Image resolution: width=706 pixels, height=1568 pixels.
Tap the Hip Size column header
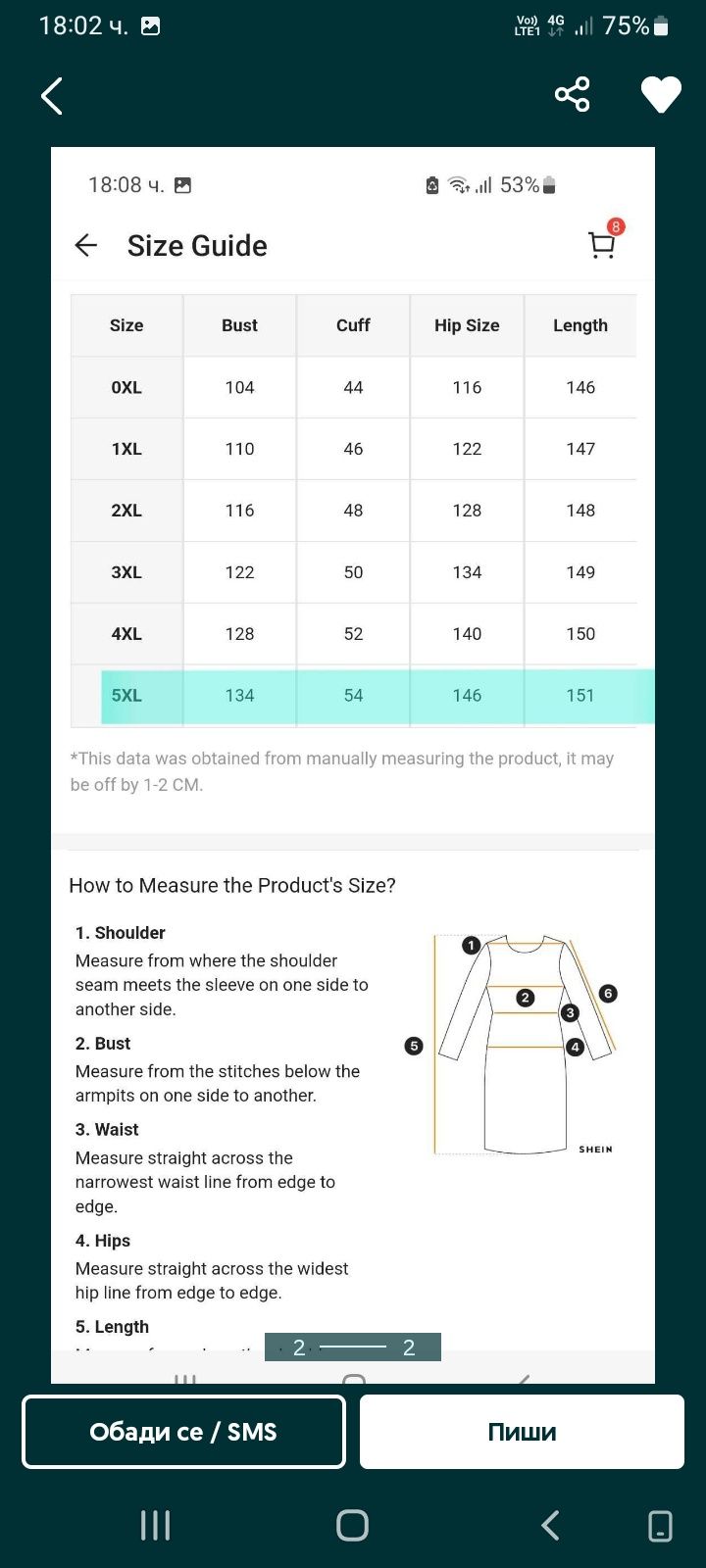click(467, 325)
